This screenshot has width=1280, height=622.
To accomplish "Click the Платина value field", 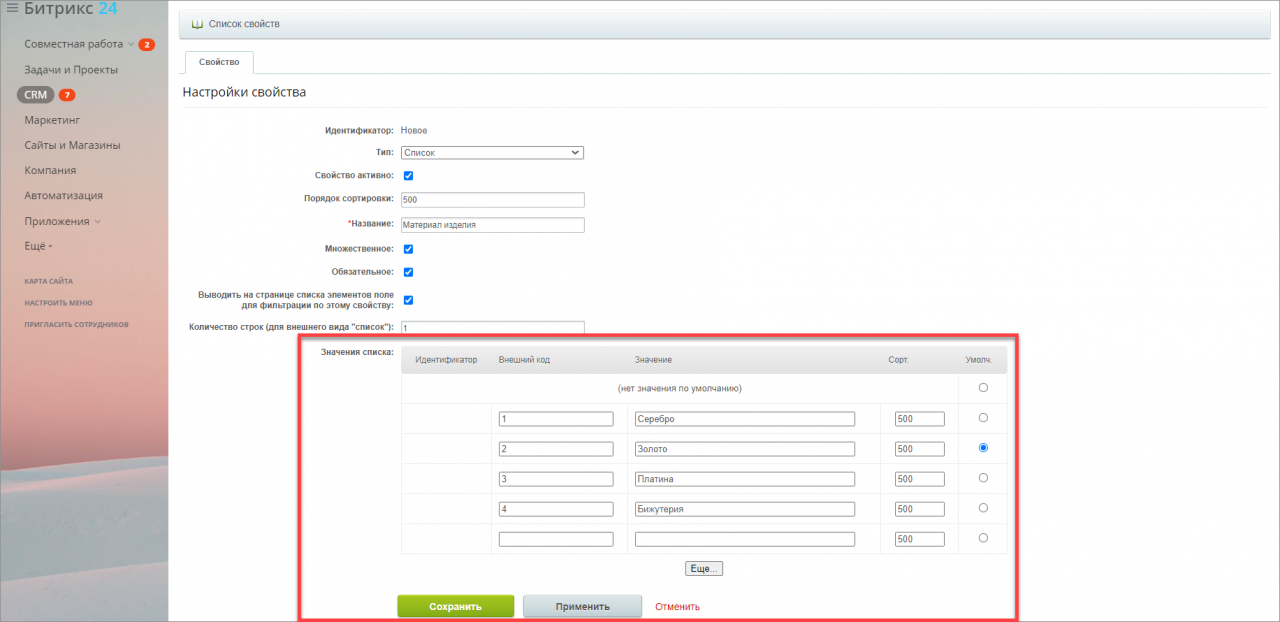I will tap(745, 479).
